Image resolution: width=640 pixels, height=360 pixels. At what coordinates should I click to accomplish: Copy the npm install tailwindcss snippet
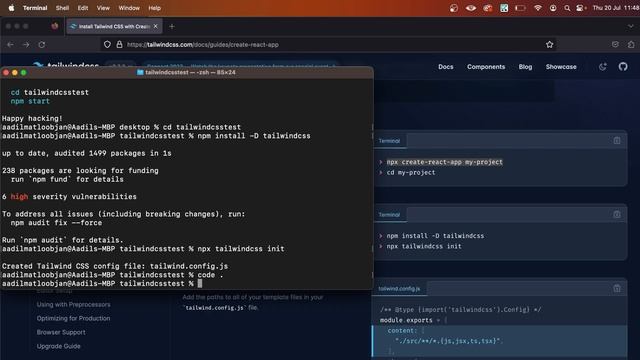pyautogui.click(x=617, y=214)
